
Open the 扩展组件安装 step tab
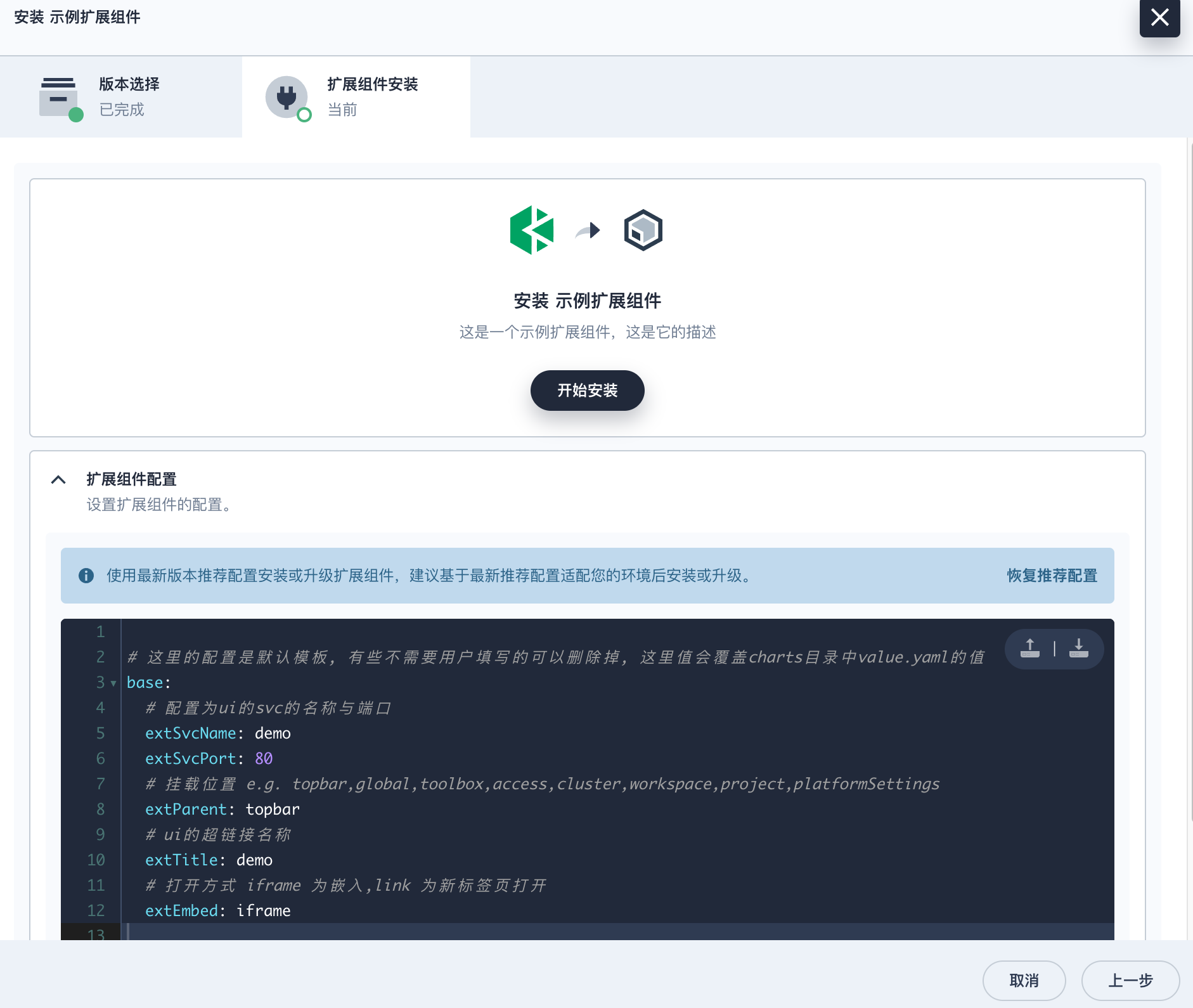click(x=356, y=97)
